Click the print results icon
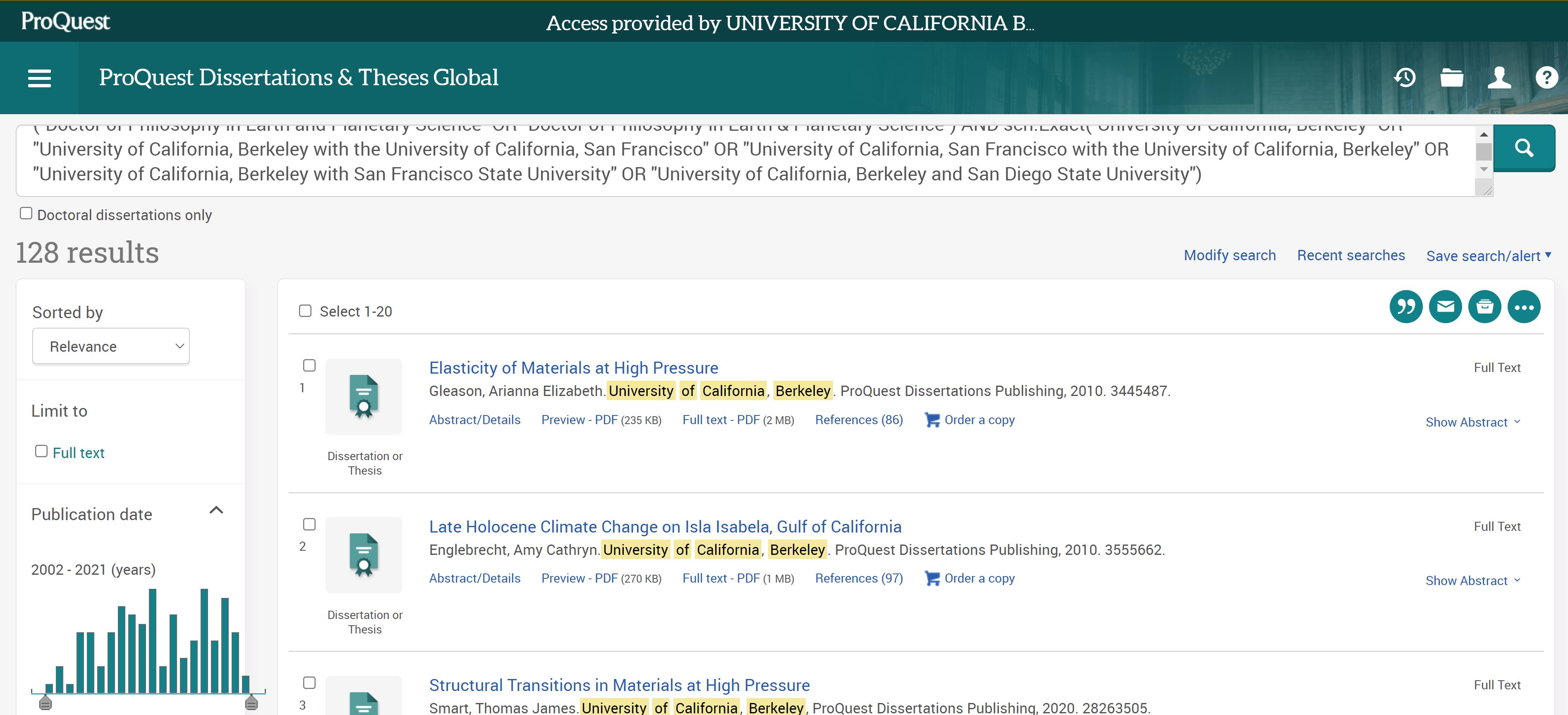This screenshot has height=715, width=1568. pos(1485,306)
